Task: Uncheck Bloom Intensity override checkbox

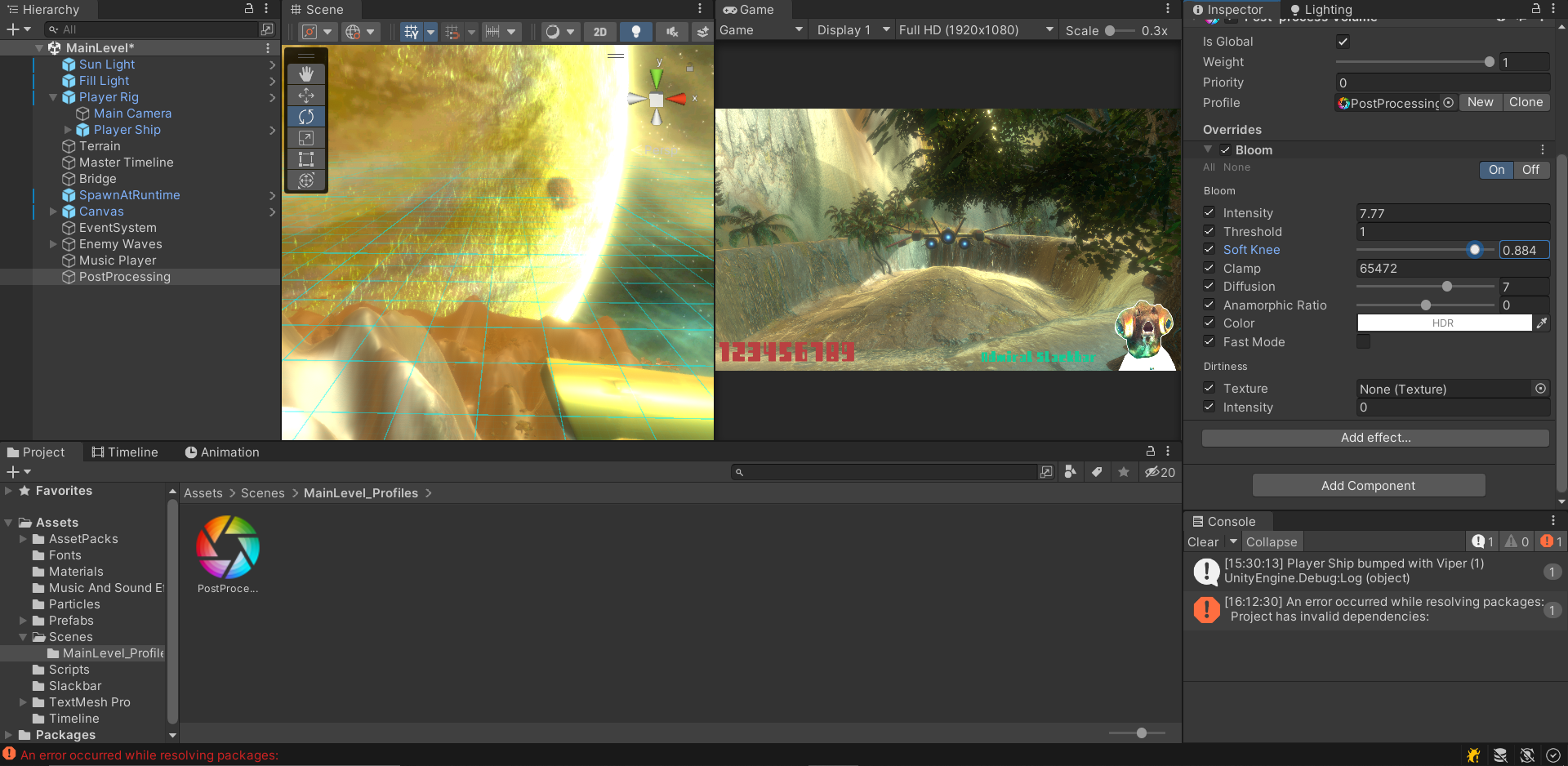Action: [1209, 212]
